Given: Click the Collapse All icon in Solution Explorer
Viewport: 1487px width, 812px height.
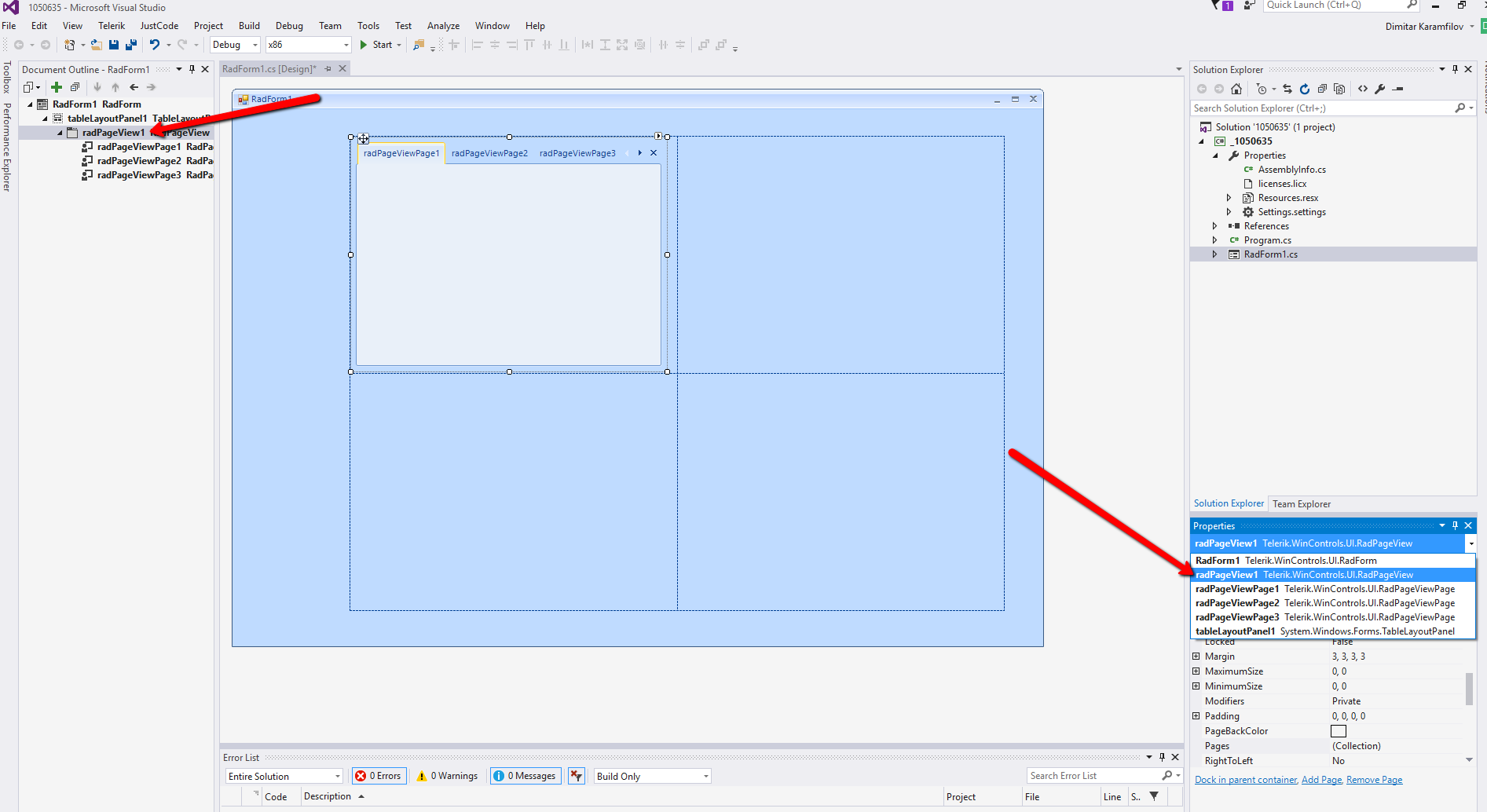Looking at the screenshot, I should pyautogui.click(x=1322, y=89).
